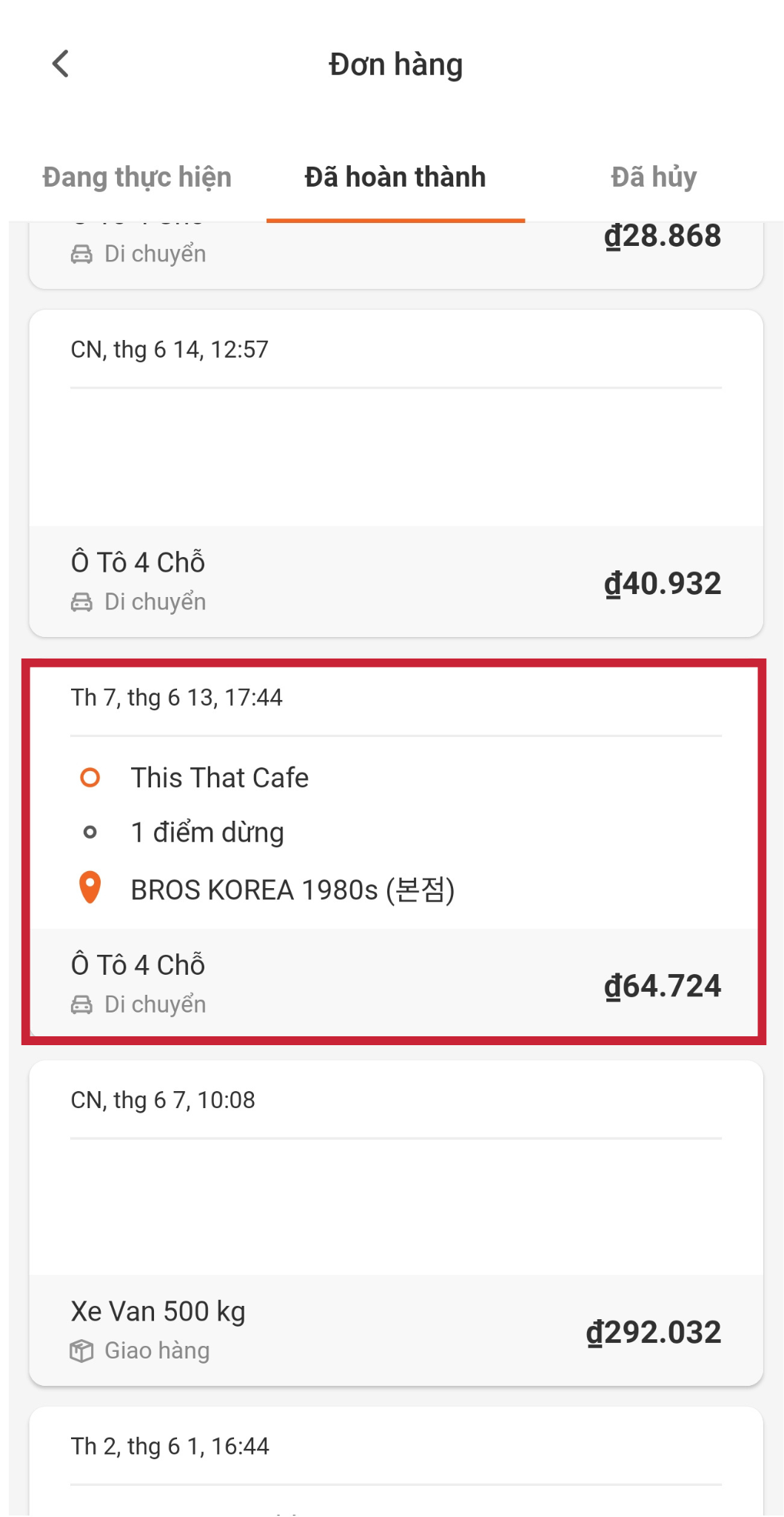The height and width of the screenshot is (1517, 784).
Task: Click the đ64.724 price amount
Action: (663, 986)
